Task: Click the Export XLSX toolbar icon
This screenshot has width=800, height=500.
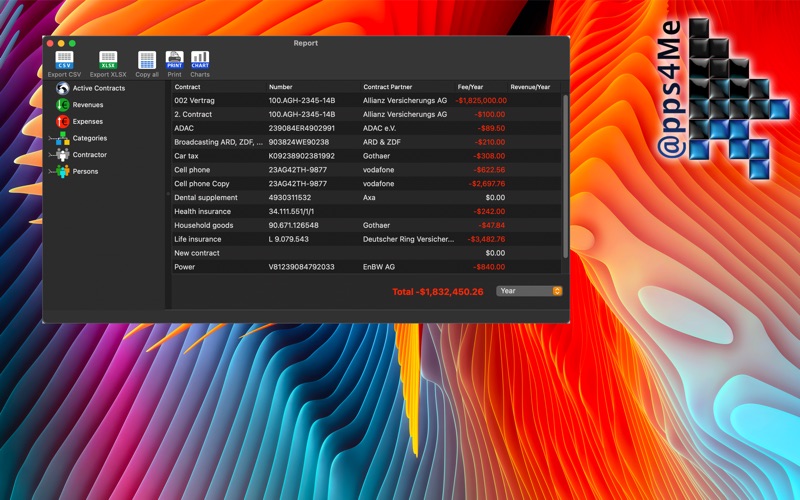Action: [108, 60]
